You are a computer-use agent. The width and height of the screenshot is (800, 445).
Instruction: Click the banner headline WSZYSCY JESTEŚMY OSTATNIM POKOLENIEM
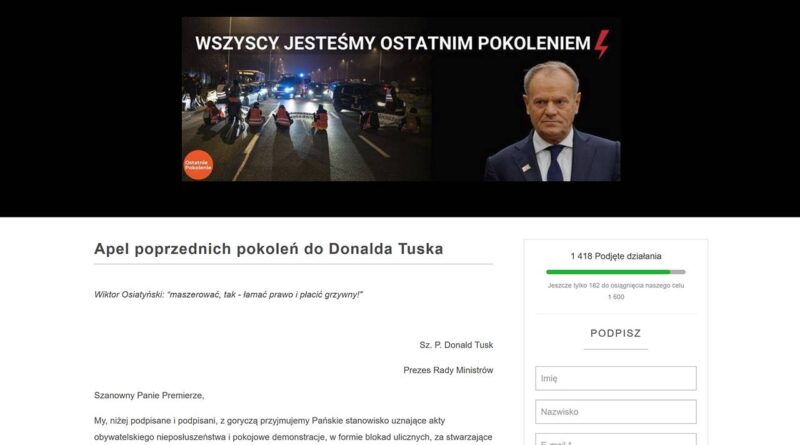[392, 43]
